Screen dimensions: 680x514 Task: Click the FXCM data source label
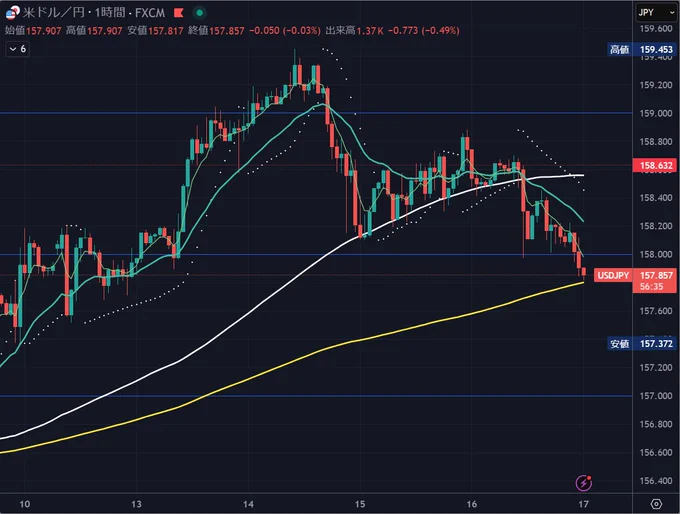pos(150,13)
